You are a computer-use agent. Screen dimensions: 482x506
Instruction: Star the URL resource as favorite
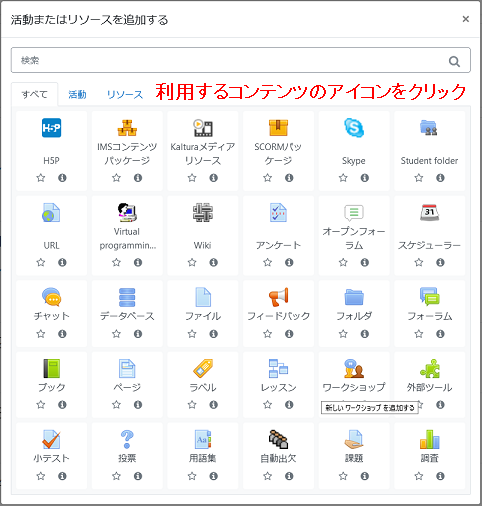[41, 262]
